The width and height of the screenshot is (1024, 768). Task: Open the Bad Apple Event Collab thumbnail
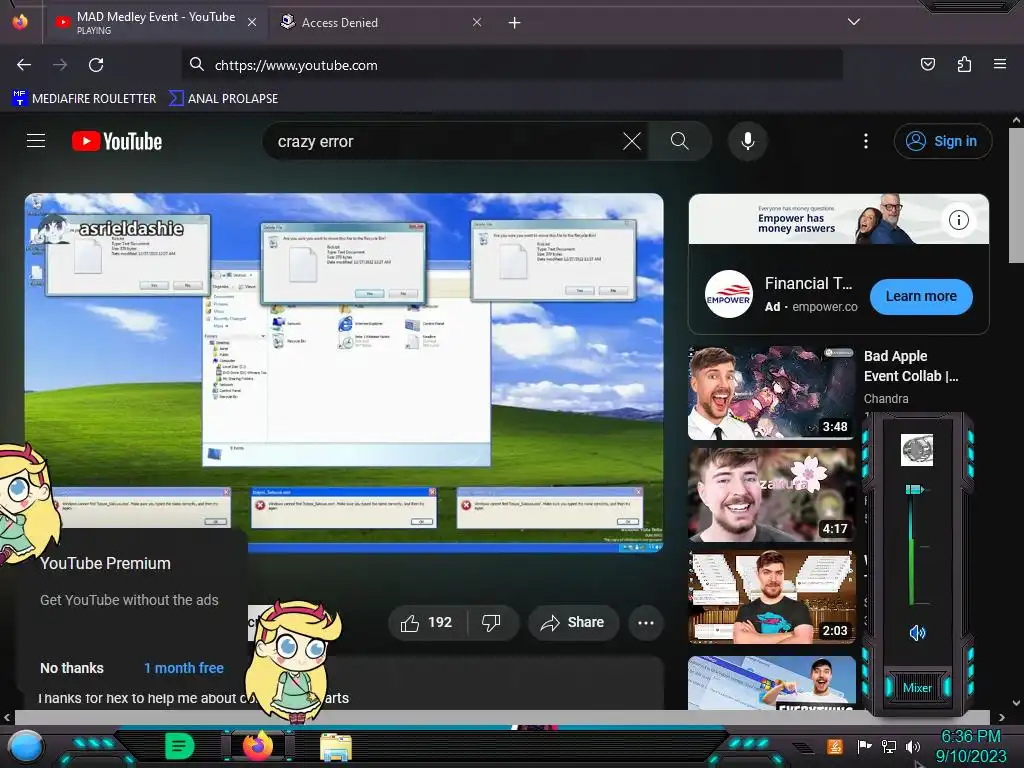click(771, 392)
